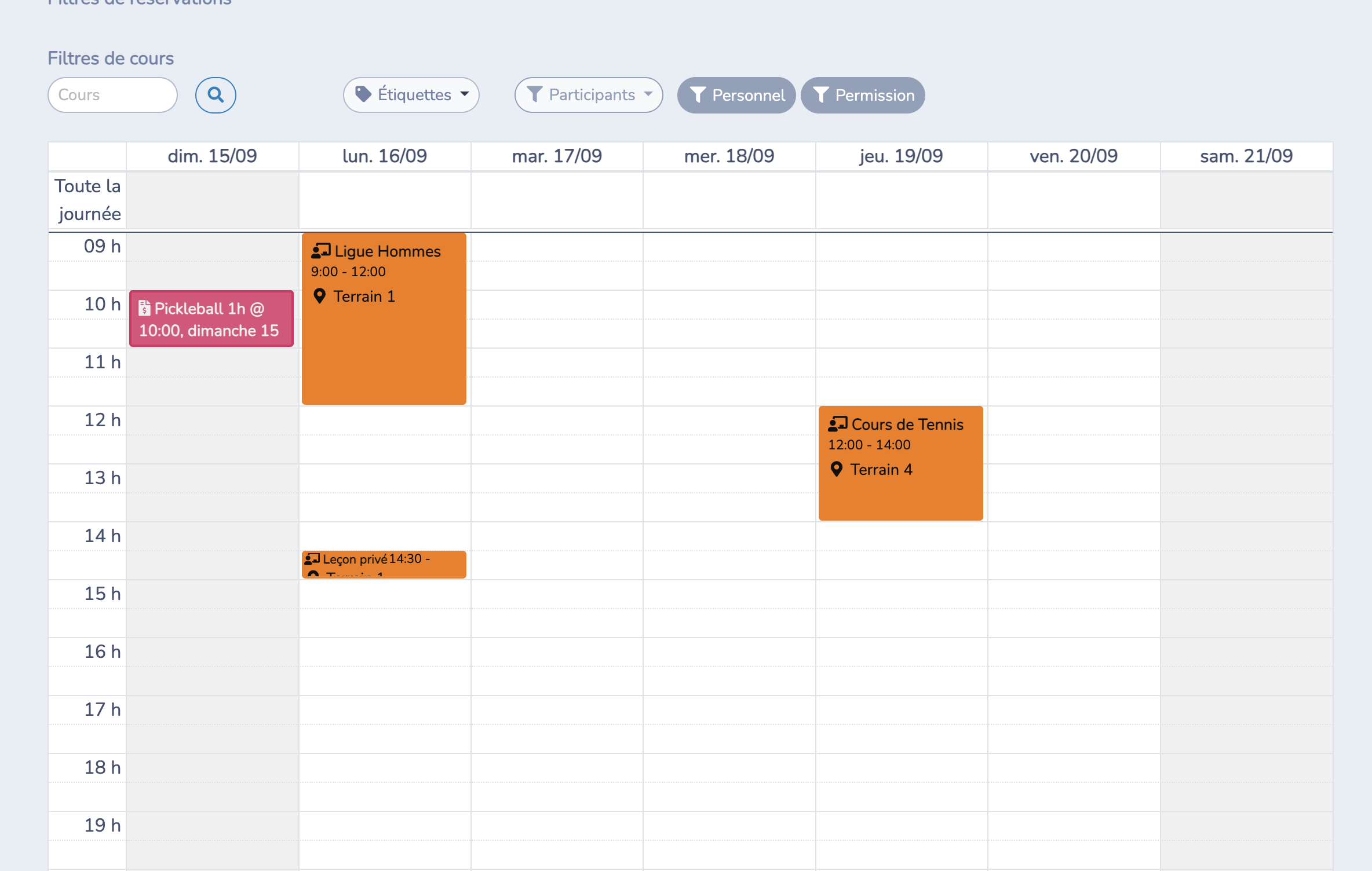Click the 15 h time label
The image size is (1372, 871).
pyautogui.click(x=103, y=594)
